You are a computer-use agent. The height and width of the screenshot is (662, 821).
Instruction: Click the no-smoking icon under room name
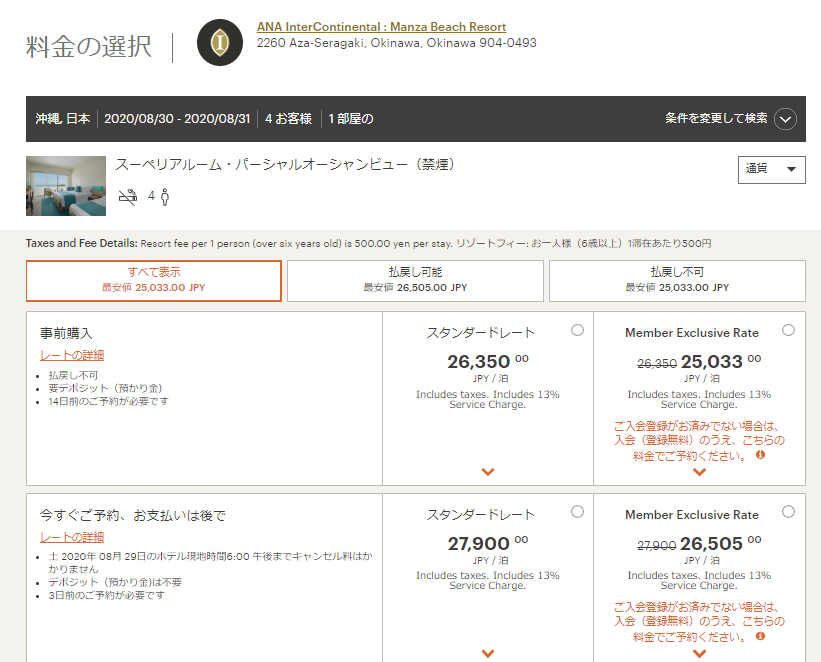(128, 197)
